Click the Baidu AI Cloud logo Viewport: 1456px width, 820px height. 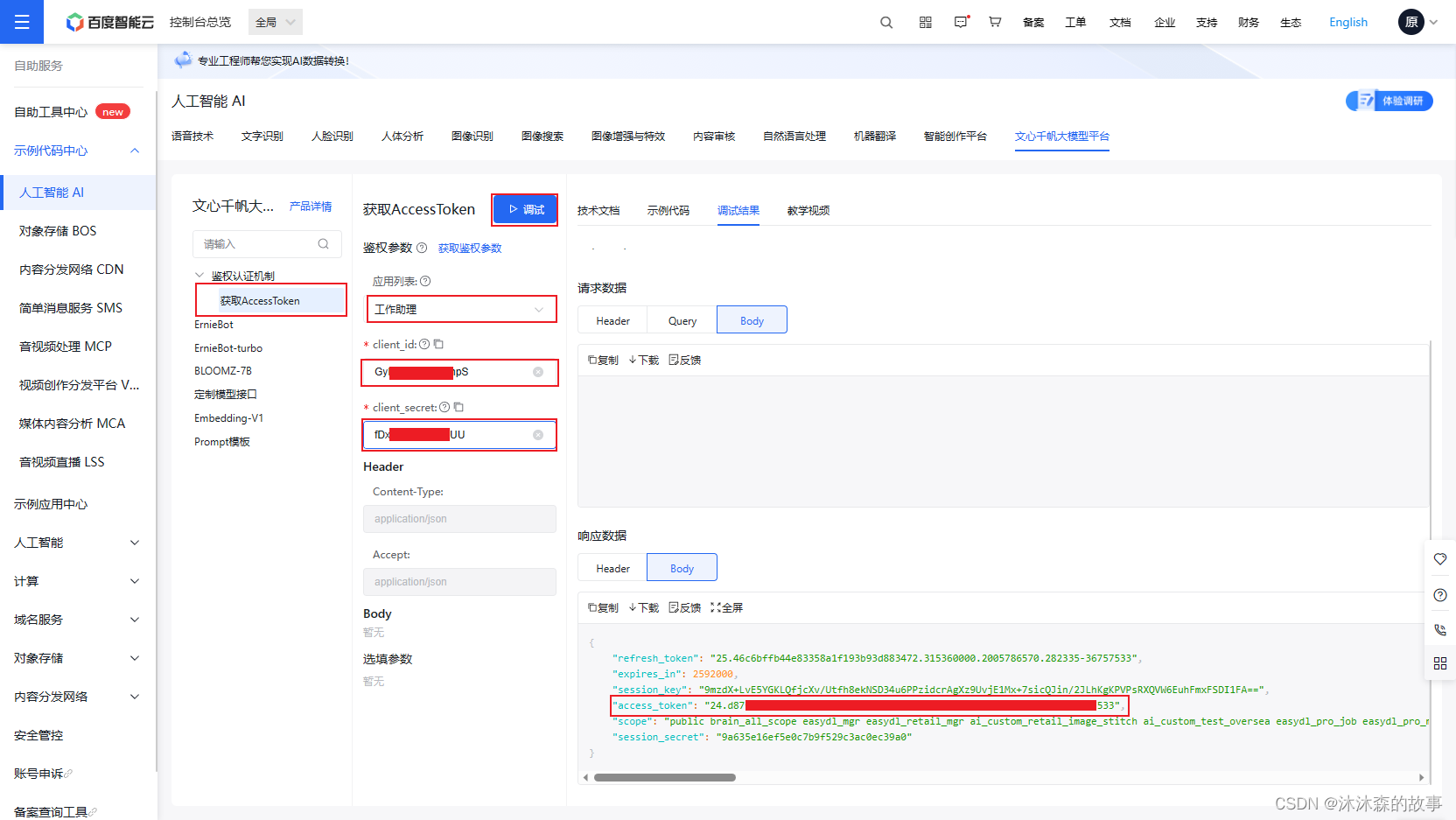tap(110, 22)
